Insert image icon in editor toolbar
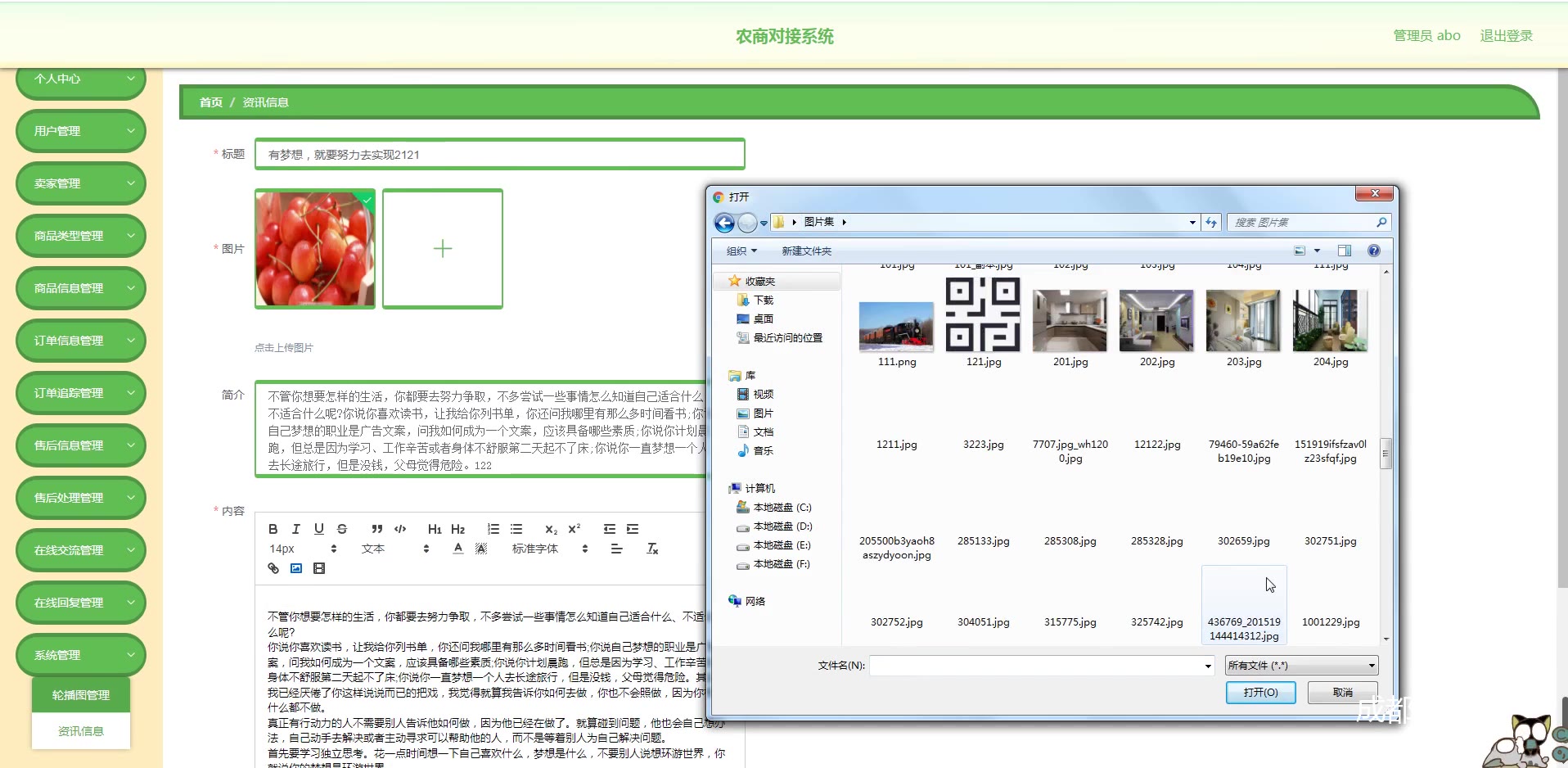Viewport: 1568px width, 768px height. (296, 568)
